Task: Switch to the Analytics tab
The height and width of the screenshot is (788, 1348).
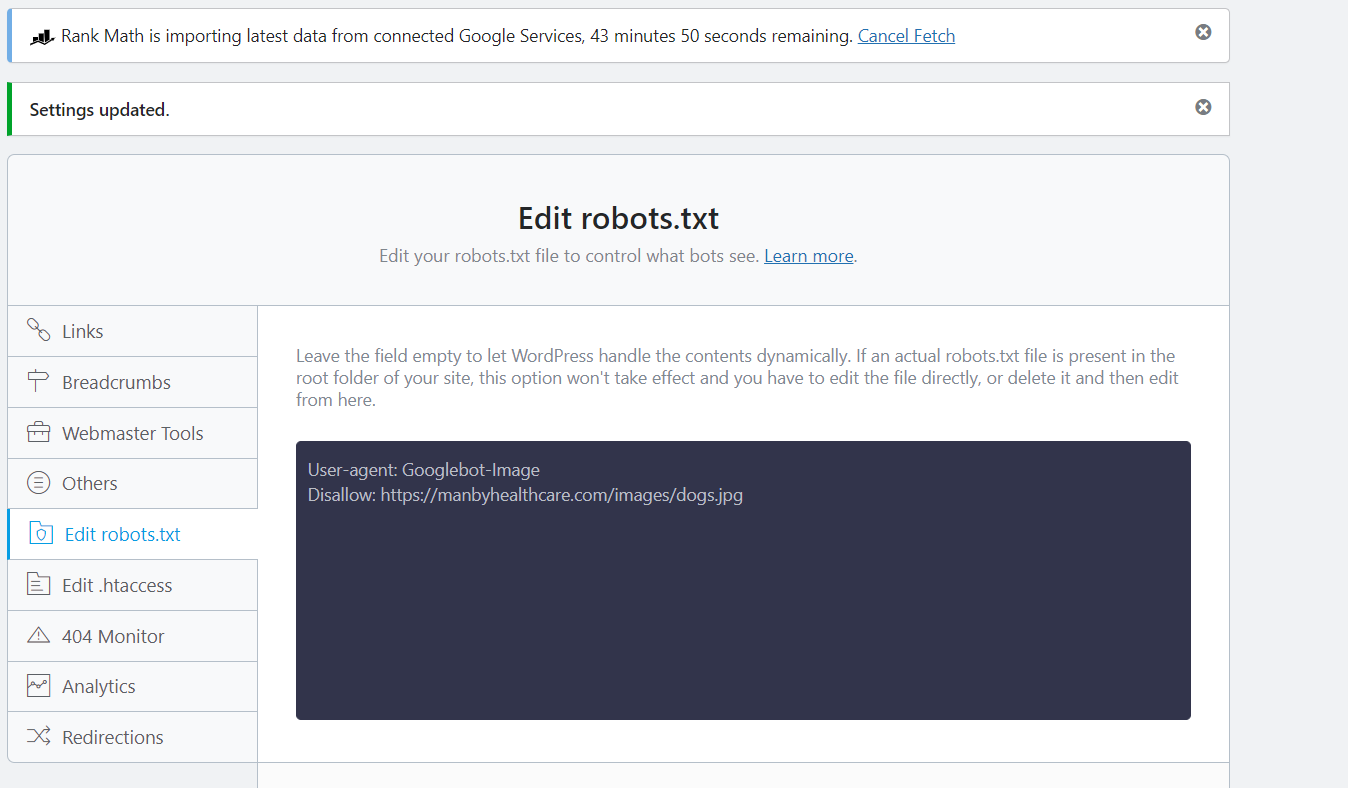Action: pos(133,686)
